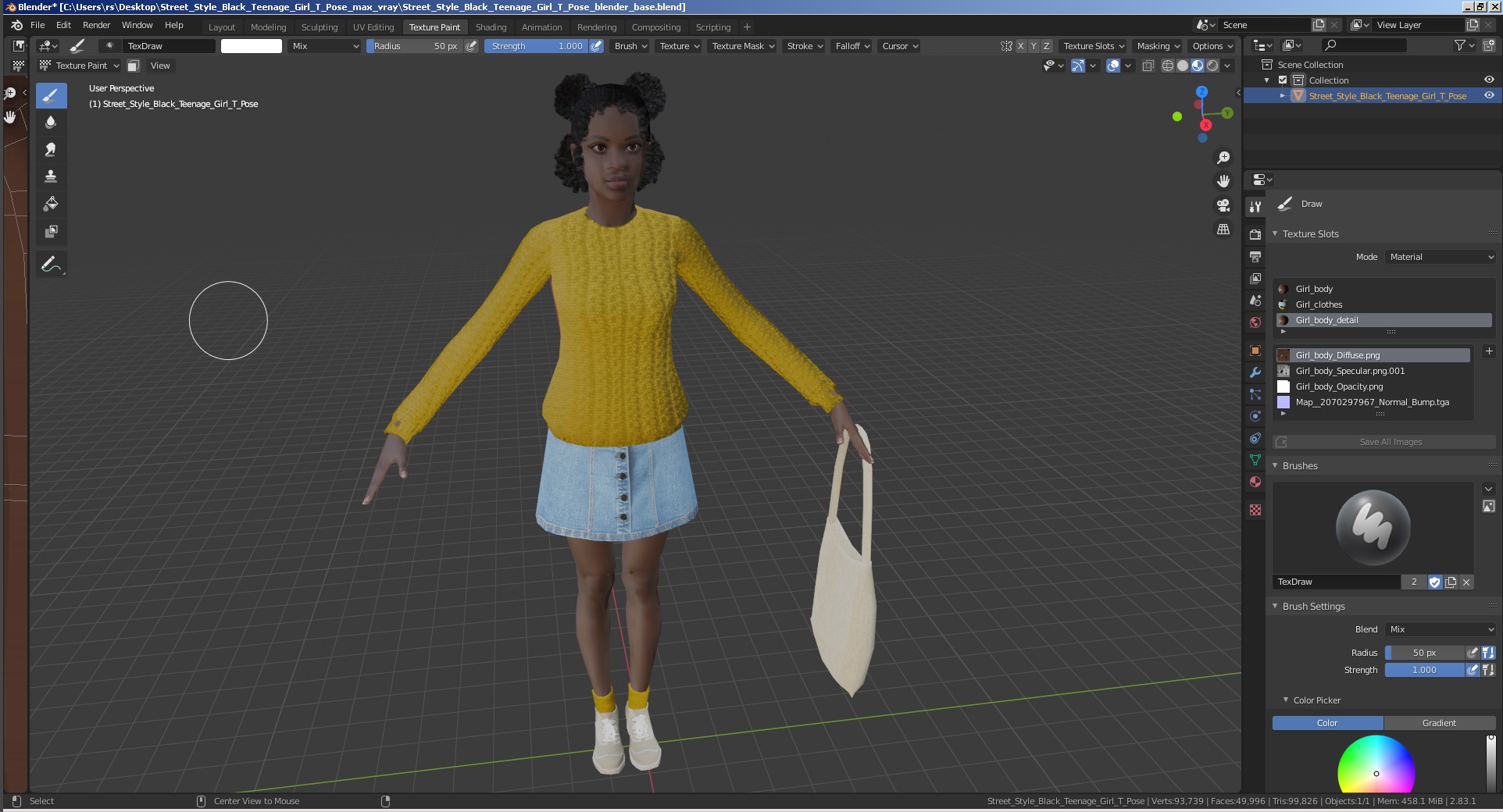
Task: Hide Street_Style_Black_Teenage_Girl_T_Pose object in outliner
Action: (1489, 95)
